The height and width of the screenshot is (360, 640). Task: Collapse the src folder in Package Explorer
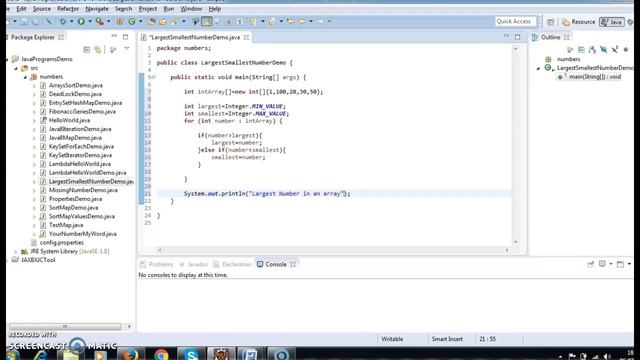tap(16, 68)
